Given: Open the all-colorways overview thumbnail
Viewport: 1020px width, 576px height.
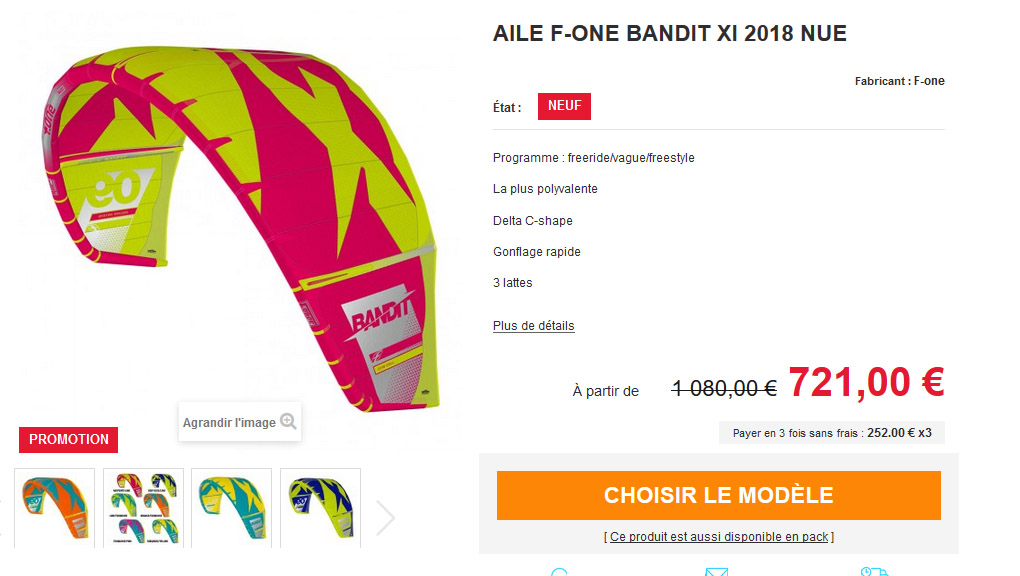Looking at the screenshot, I should click(x=144, y=508).
